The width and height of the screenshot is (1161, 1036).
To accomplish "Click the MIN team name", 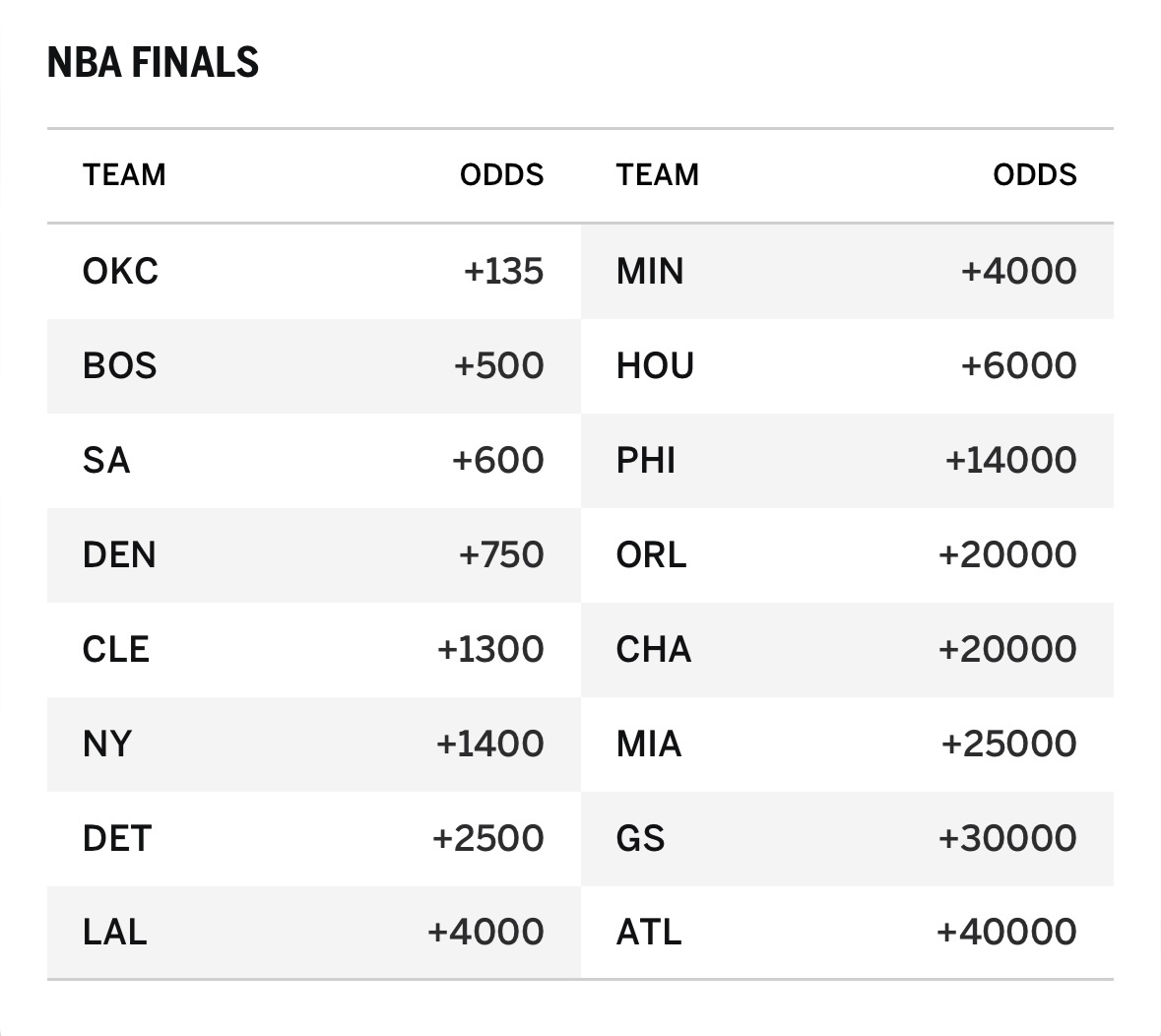I will click(650, 271).
